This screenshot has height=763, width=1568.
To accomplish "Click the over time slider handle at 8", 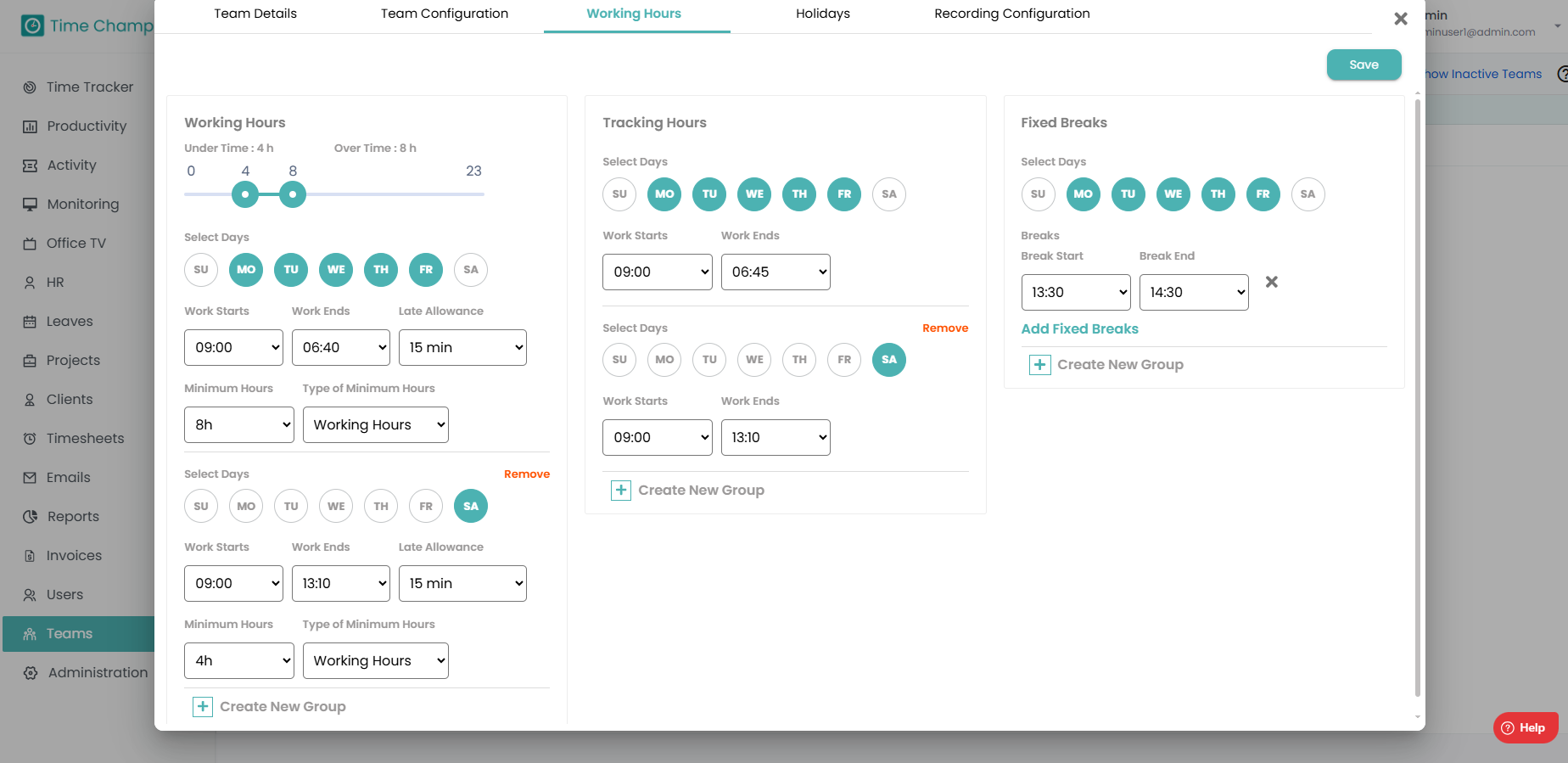I will point(293,194).
